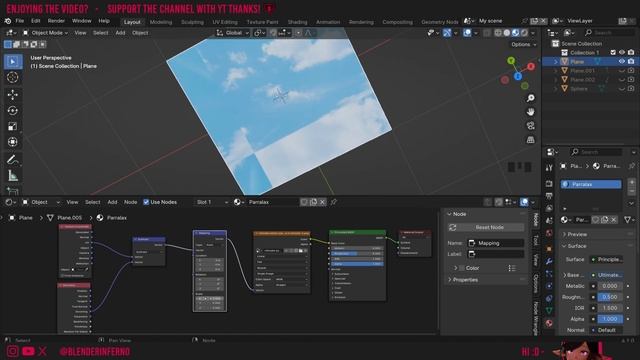The height and width of the screenshot is (360, 640).
Task: Click the outliner search field
Action: click(x=609, y=33)
